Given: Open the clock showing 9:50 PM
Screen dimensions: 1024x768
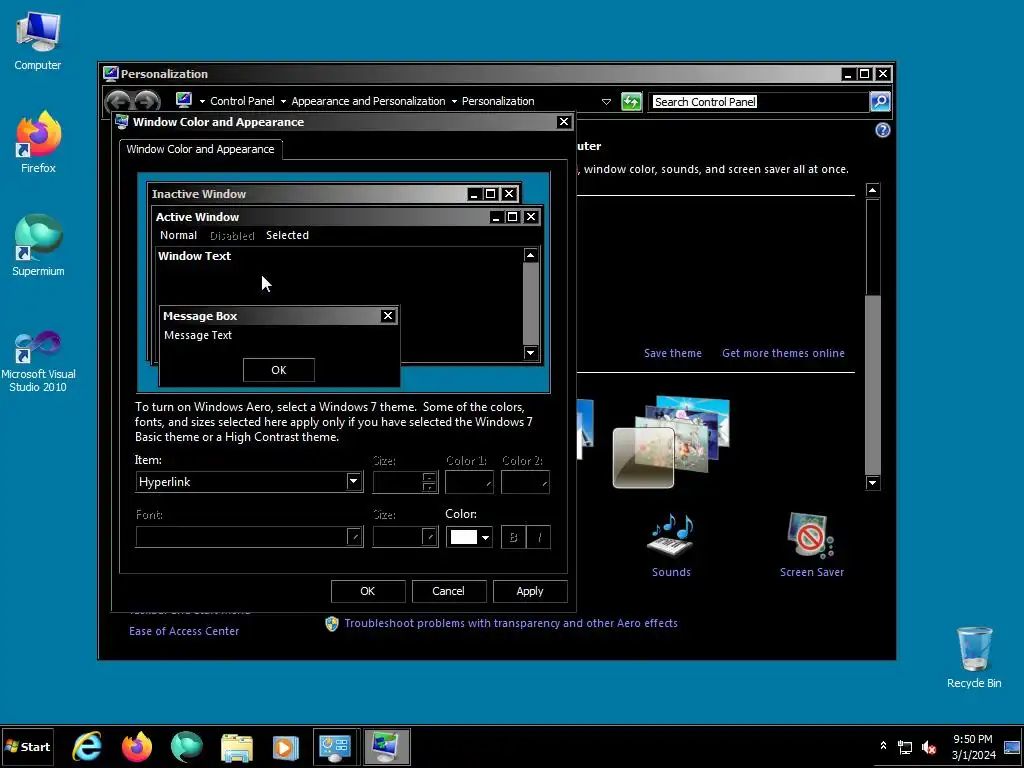Looking at the screenshot, I should pyautogui.click(x=973, y=746).
